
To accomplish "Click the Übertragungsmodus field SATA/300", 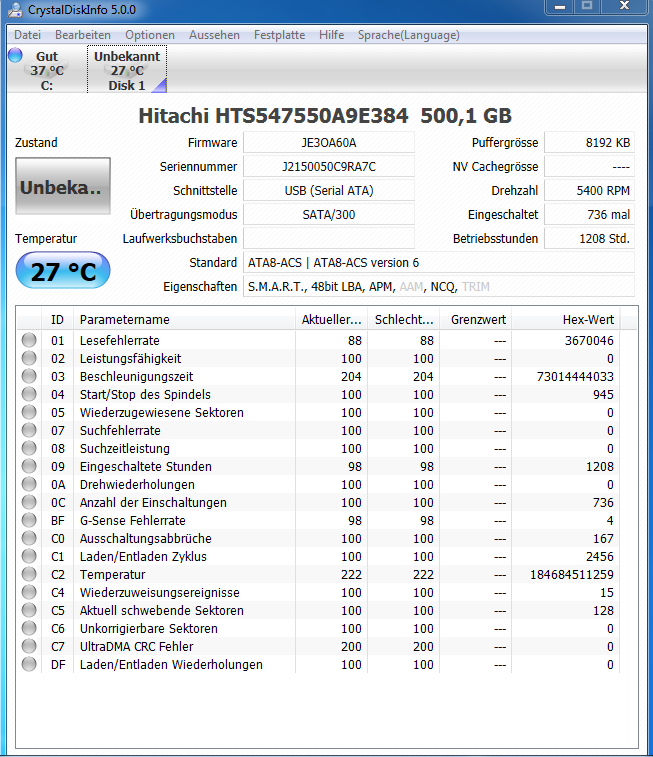I will (x=329, y=214).
